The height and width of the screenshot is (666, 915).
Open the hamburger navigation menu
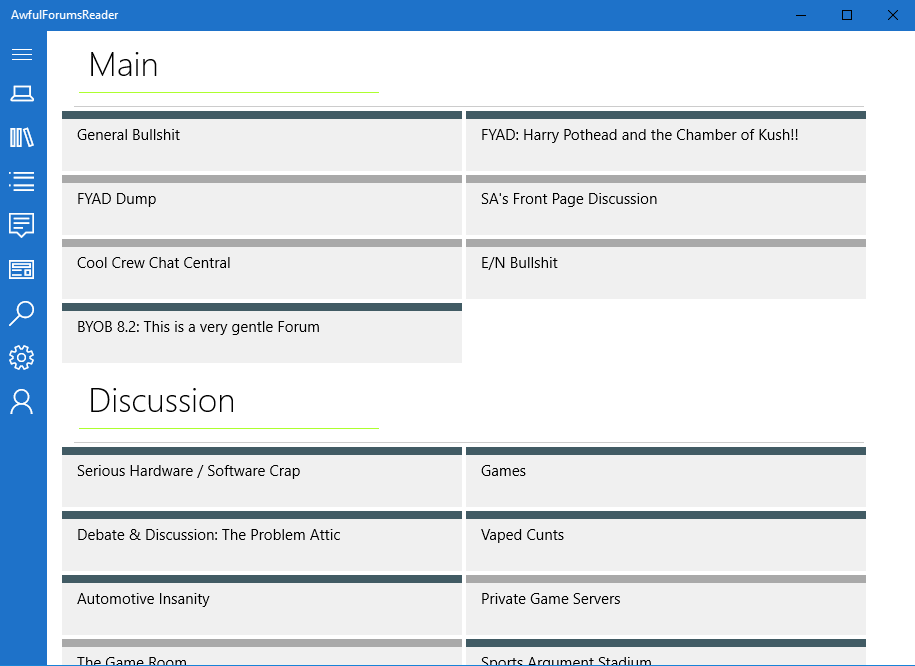[22, 54]
